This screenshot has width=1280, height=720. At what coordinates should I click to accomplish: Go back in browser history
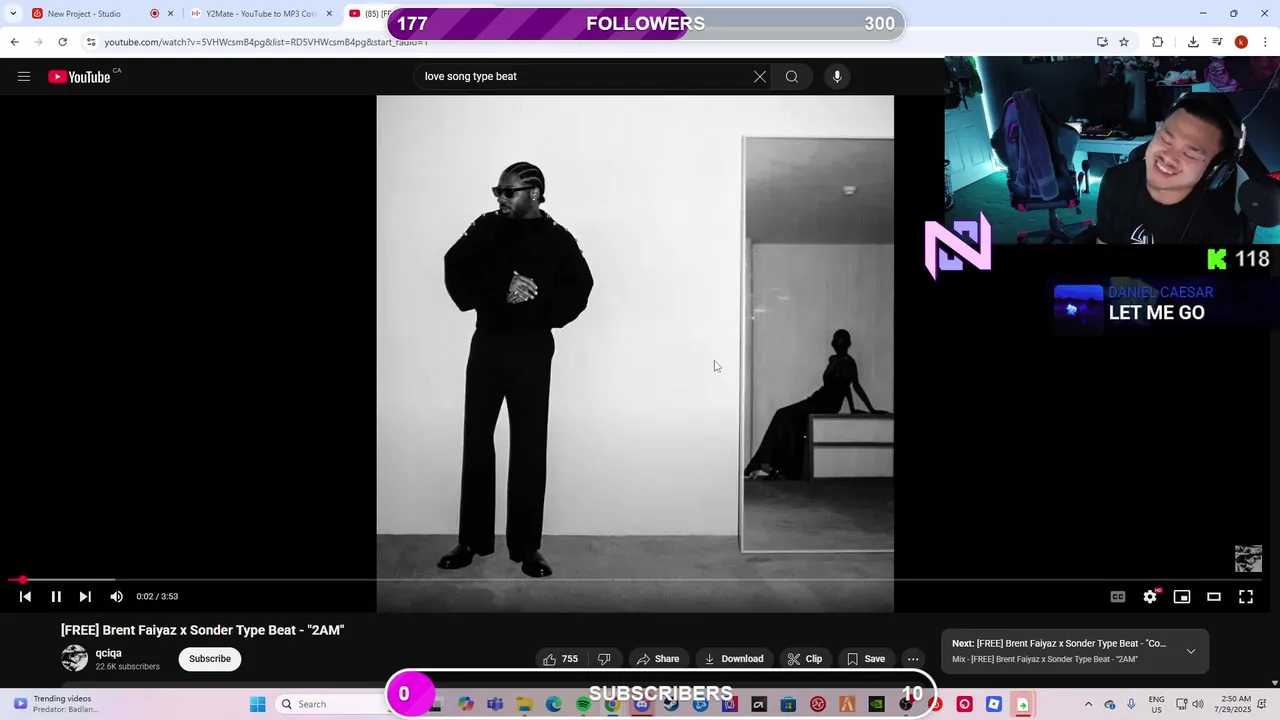[x=14, y=42]
